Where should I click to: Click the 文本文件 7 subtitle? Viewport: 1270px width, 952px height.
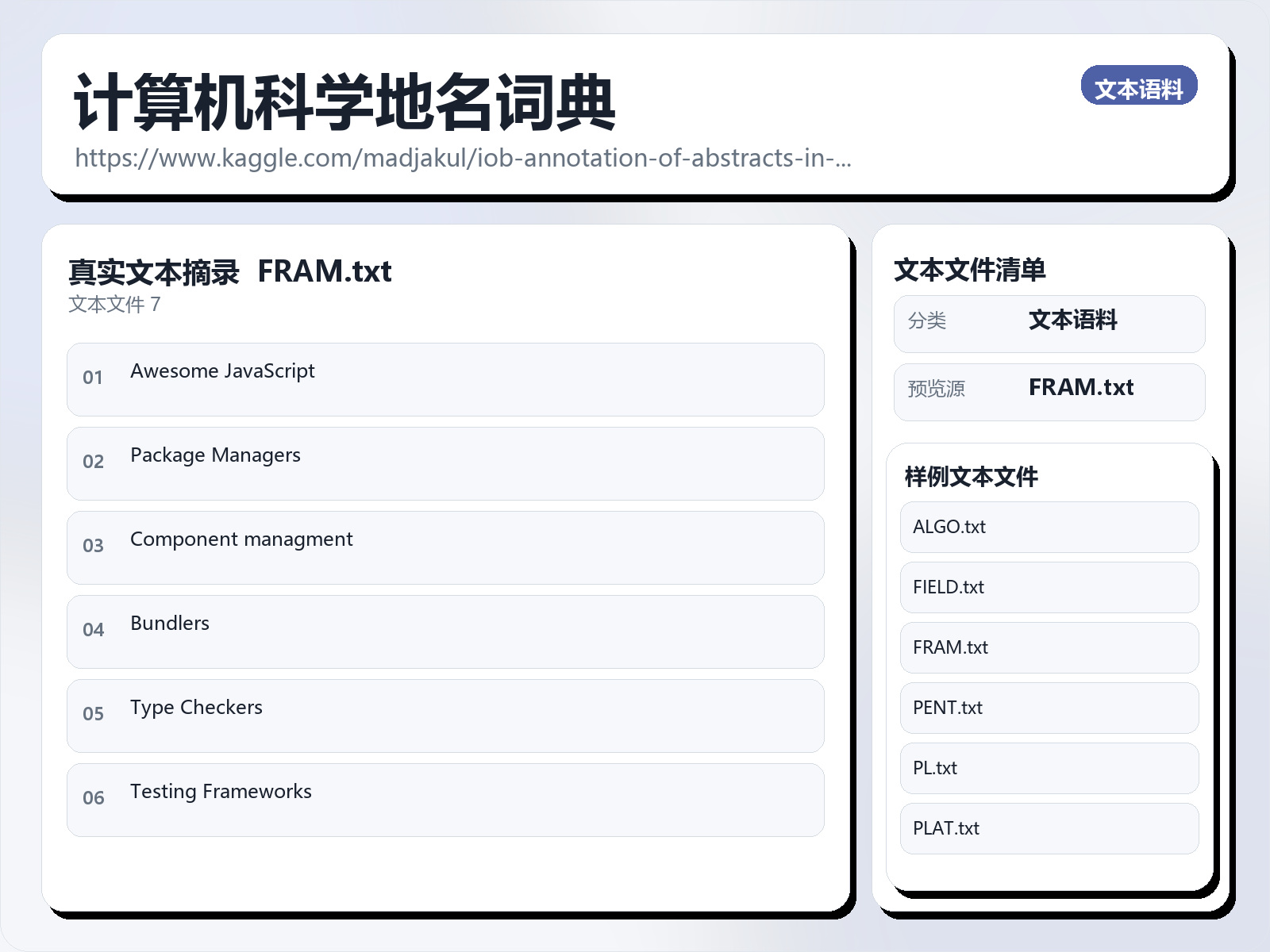(114, 304)
